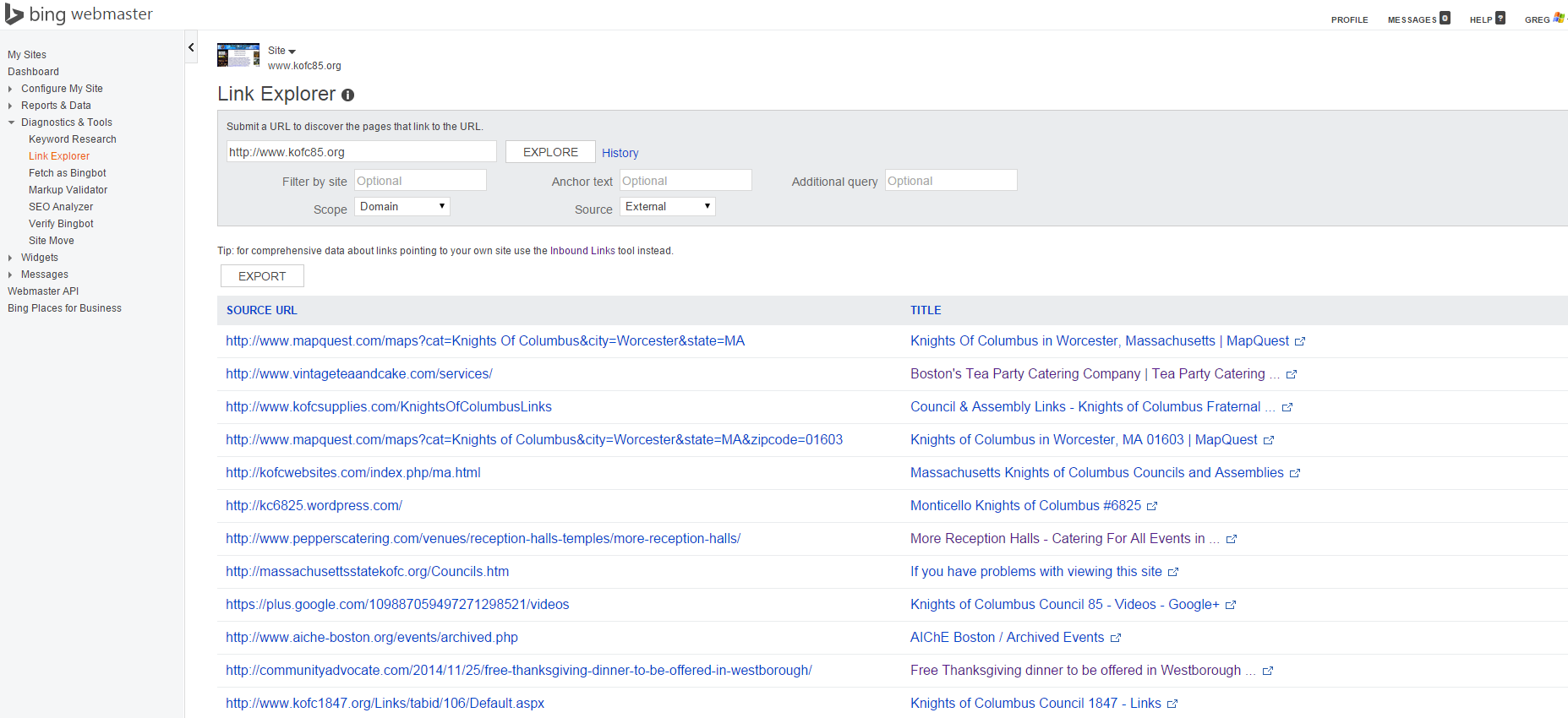This screenshot has width=1568, height=718.
Task: Open pepperscatering.com reception halls URL
Action: (x=484, y=539)
